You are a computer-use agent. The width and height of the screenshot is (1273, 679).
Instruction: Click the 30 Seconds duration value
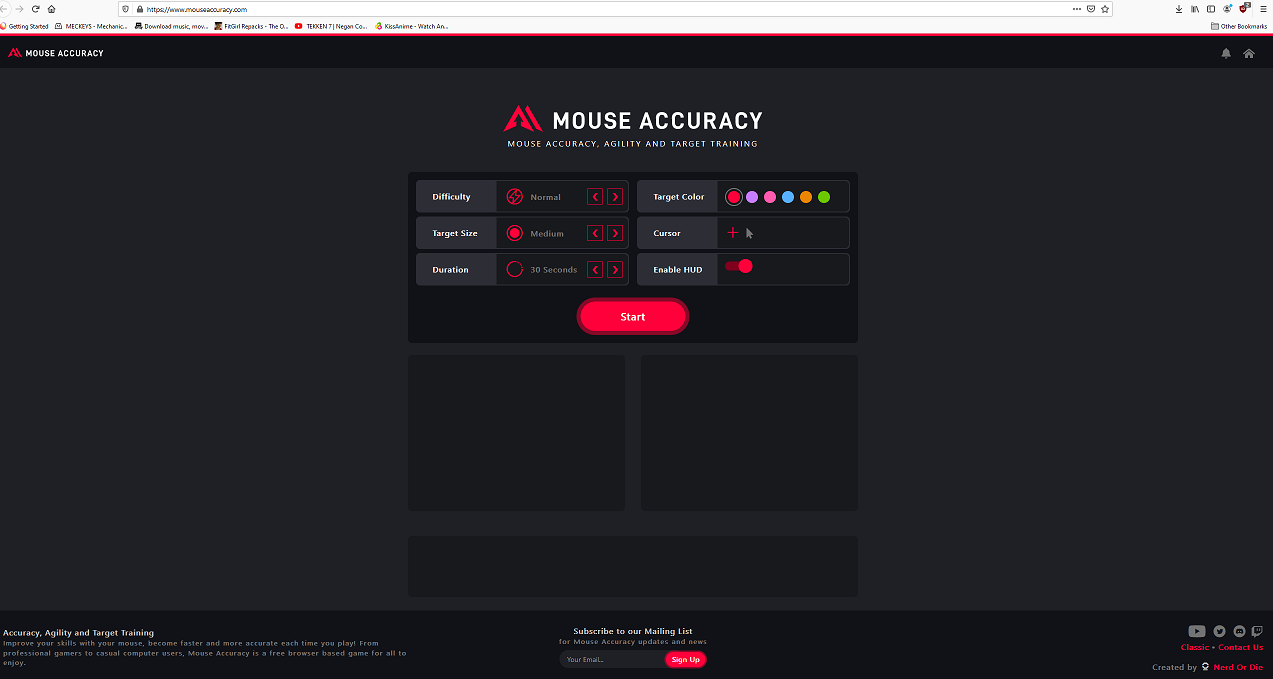pos(554,269)
